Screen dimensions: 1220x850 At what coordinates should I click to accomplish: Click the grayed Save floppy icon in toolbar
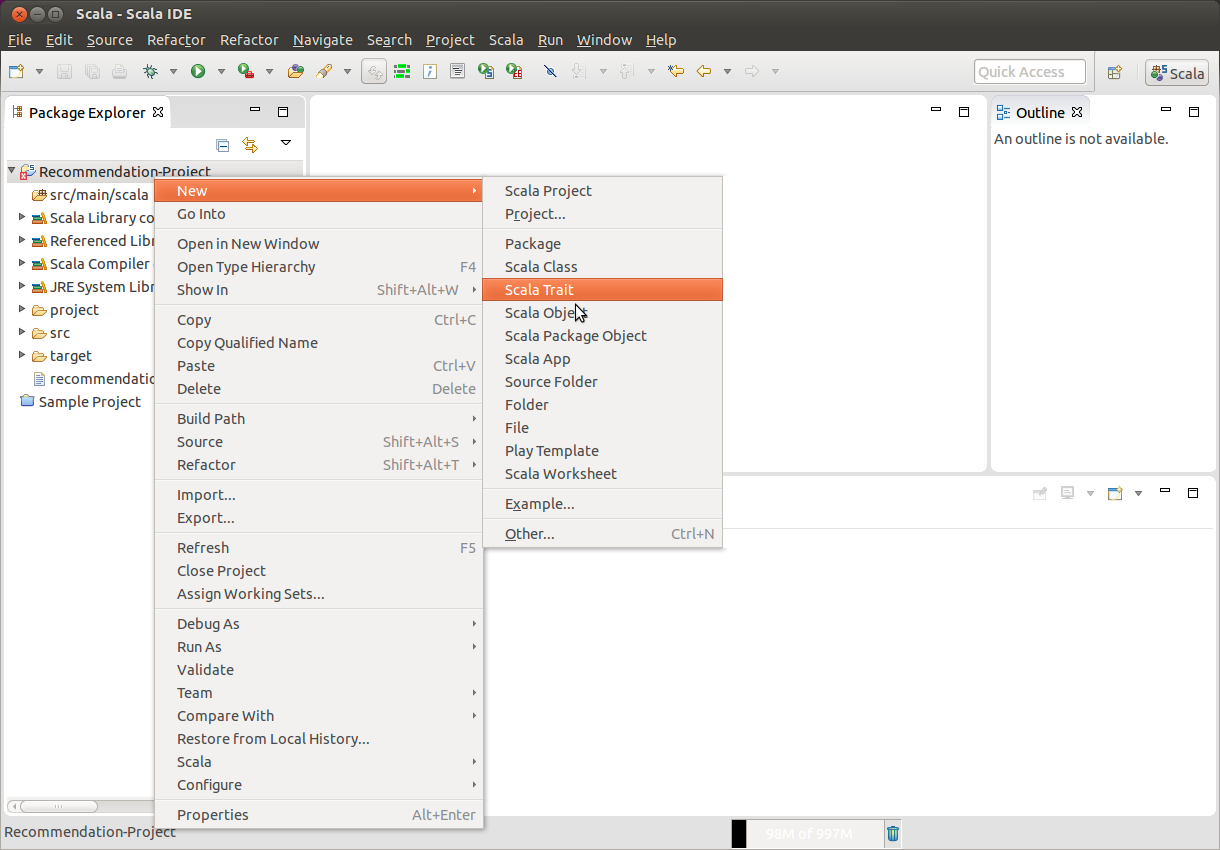coord(64,71)
